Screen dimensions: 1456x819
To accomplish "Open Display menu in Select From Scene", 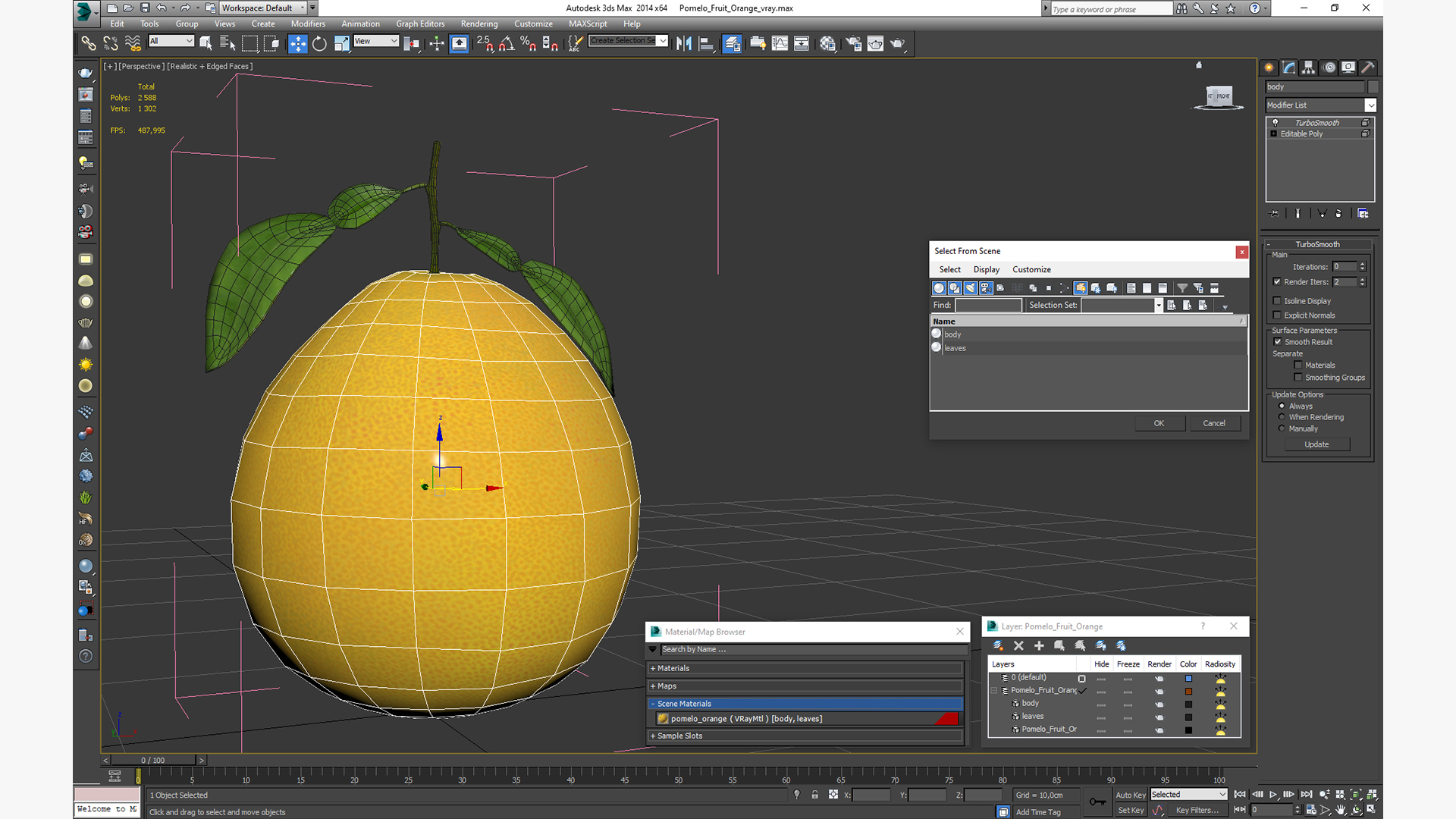I will (x=987, y=269).
